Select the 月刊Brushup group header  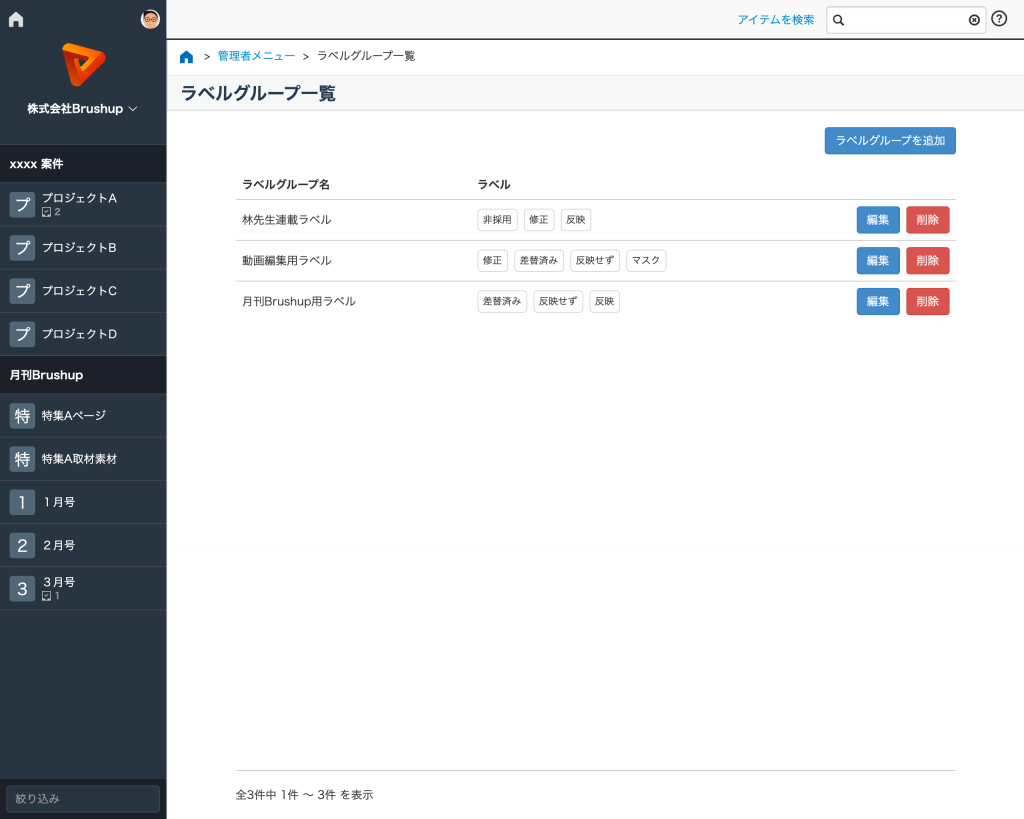(83, 375)
